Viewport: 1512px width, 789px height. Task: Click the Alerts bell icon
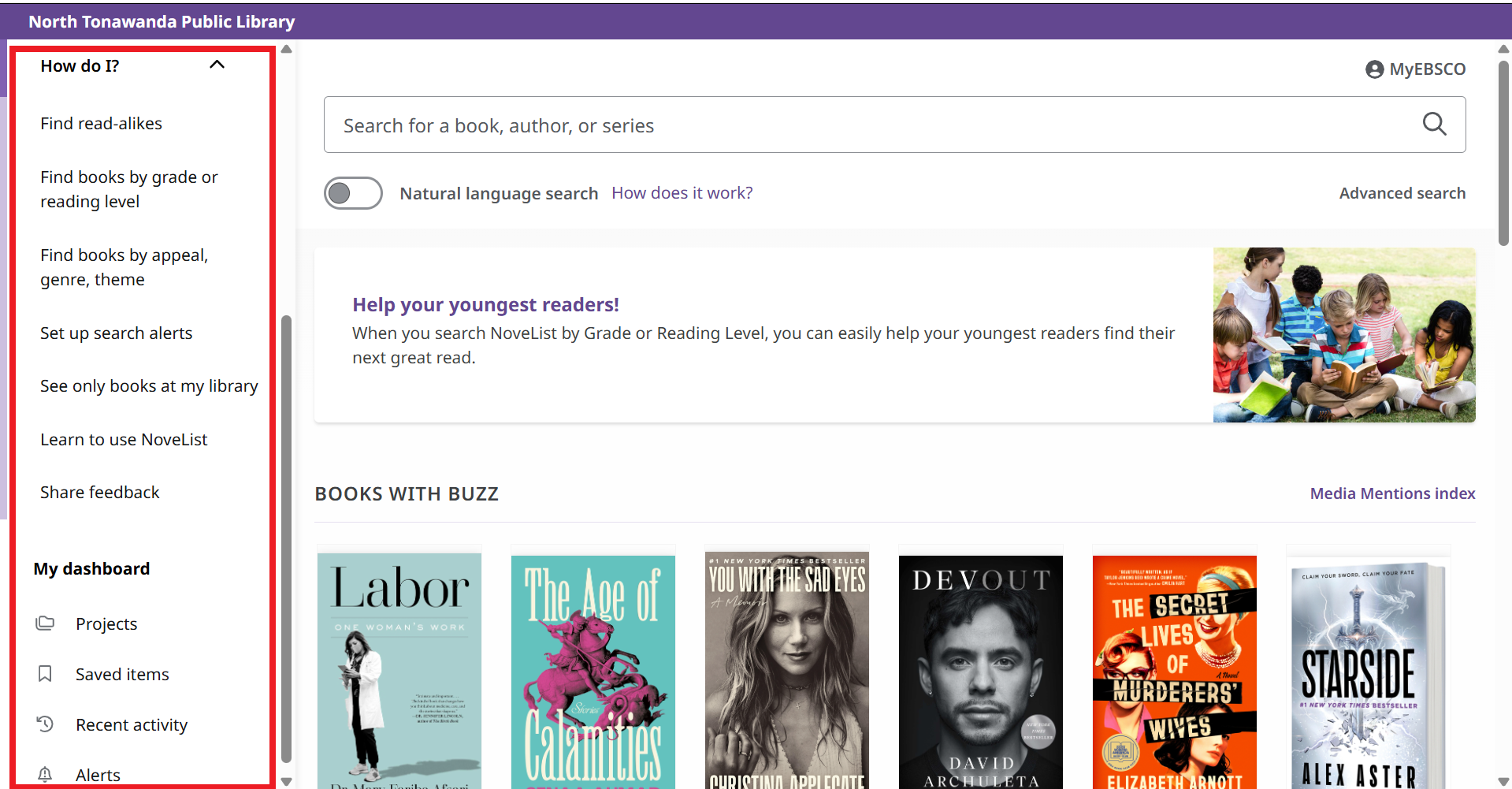[x=45, y=775]
